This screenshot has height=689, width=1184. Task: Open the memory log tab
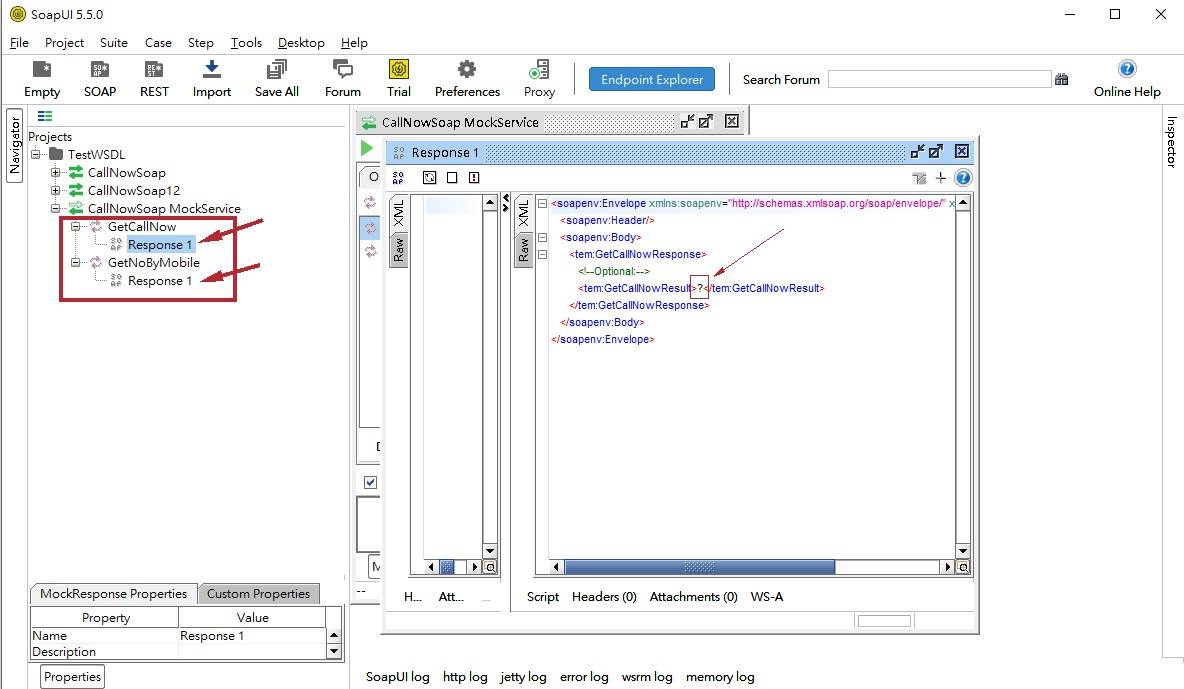(x=720, y=677)
